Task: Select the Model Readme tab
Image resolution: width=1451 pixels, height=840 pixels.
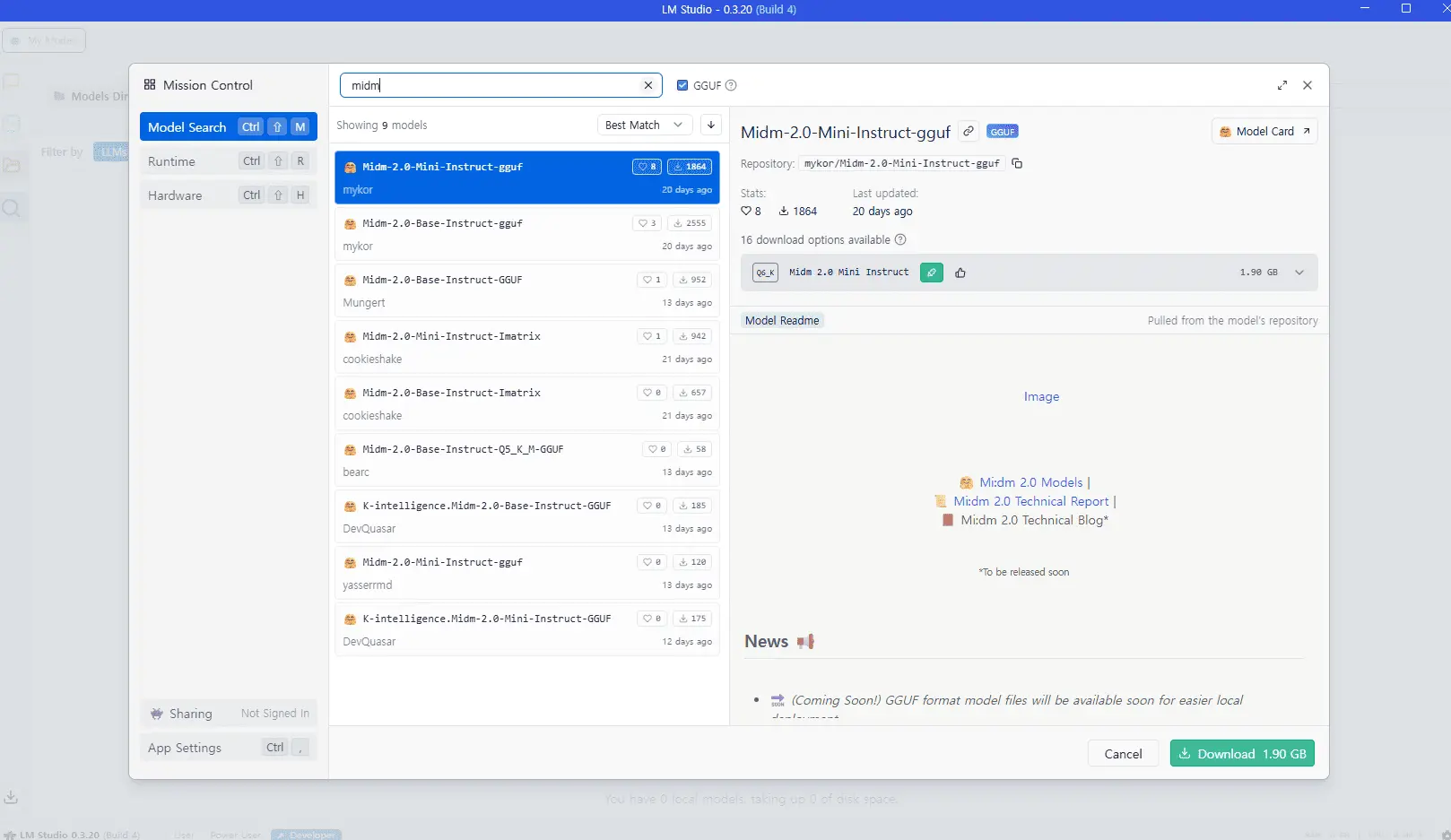Action: [x=782, y=320]
